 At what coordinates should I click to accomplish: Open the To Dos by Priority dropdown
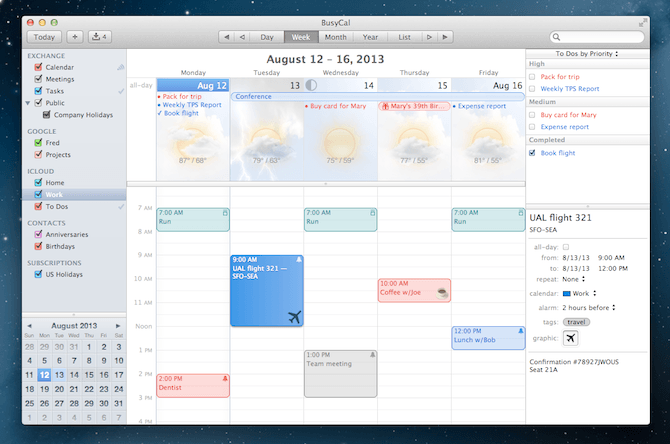point(586,53)
